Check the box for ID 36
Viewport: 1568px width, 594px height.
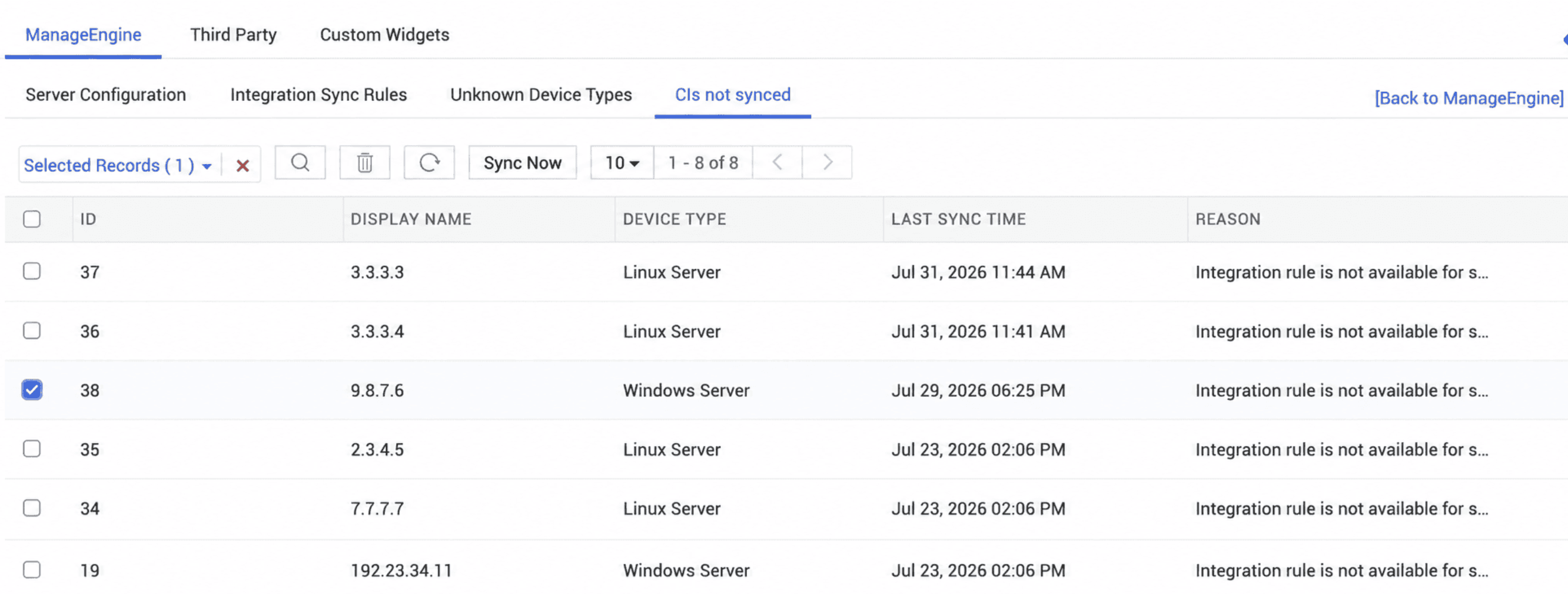pos(32,331)
